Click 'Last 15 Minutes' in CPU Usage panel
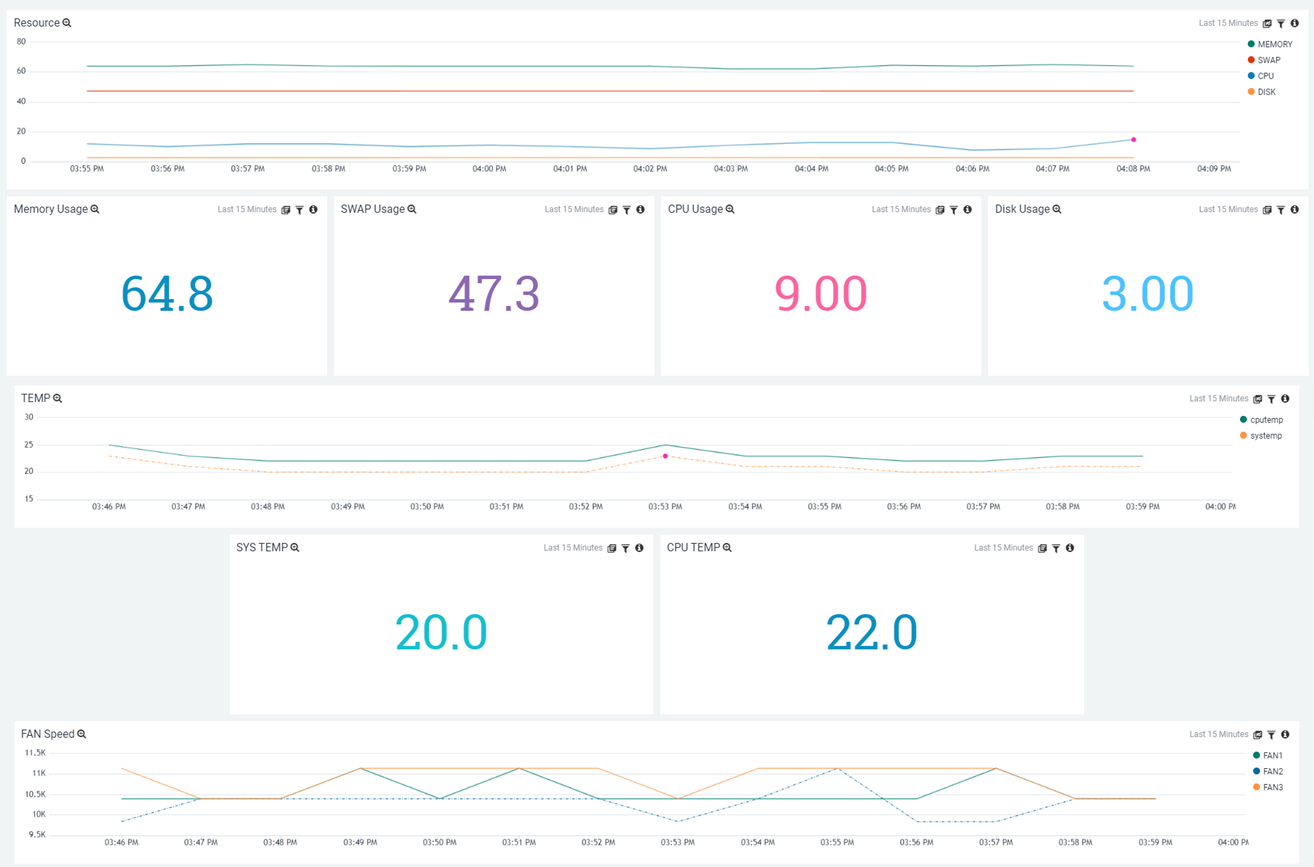This screenshot has height=867, width=1314. 901,210
